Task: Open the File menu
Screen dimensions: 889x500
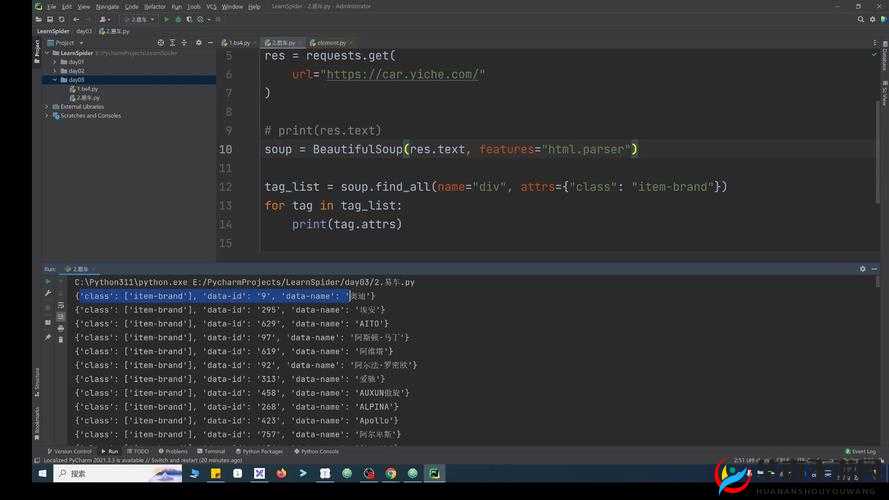Action: point(52,7)
